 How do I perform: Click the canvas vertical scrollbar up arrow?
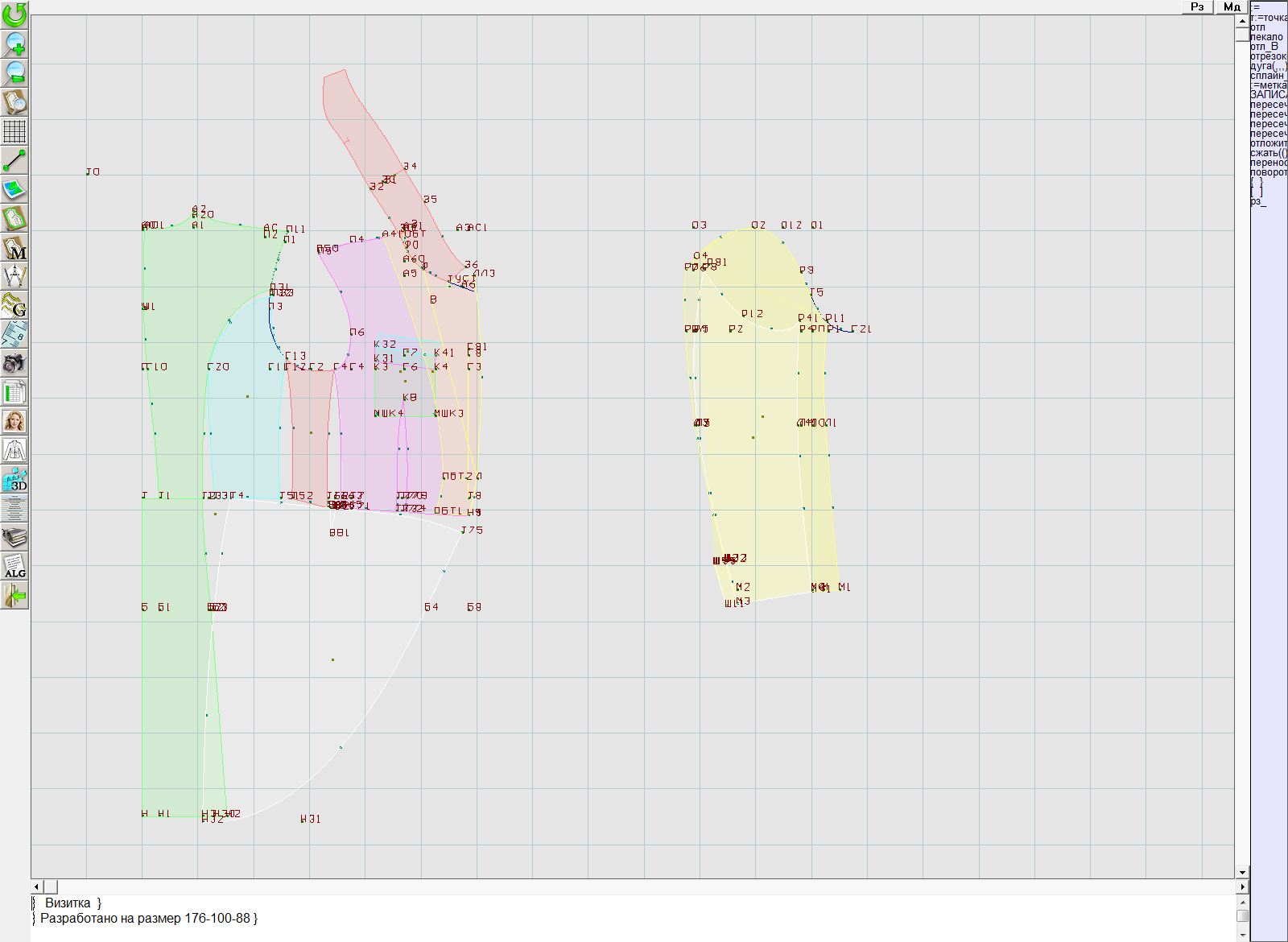(1242, 21)
